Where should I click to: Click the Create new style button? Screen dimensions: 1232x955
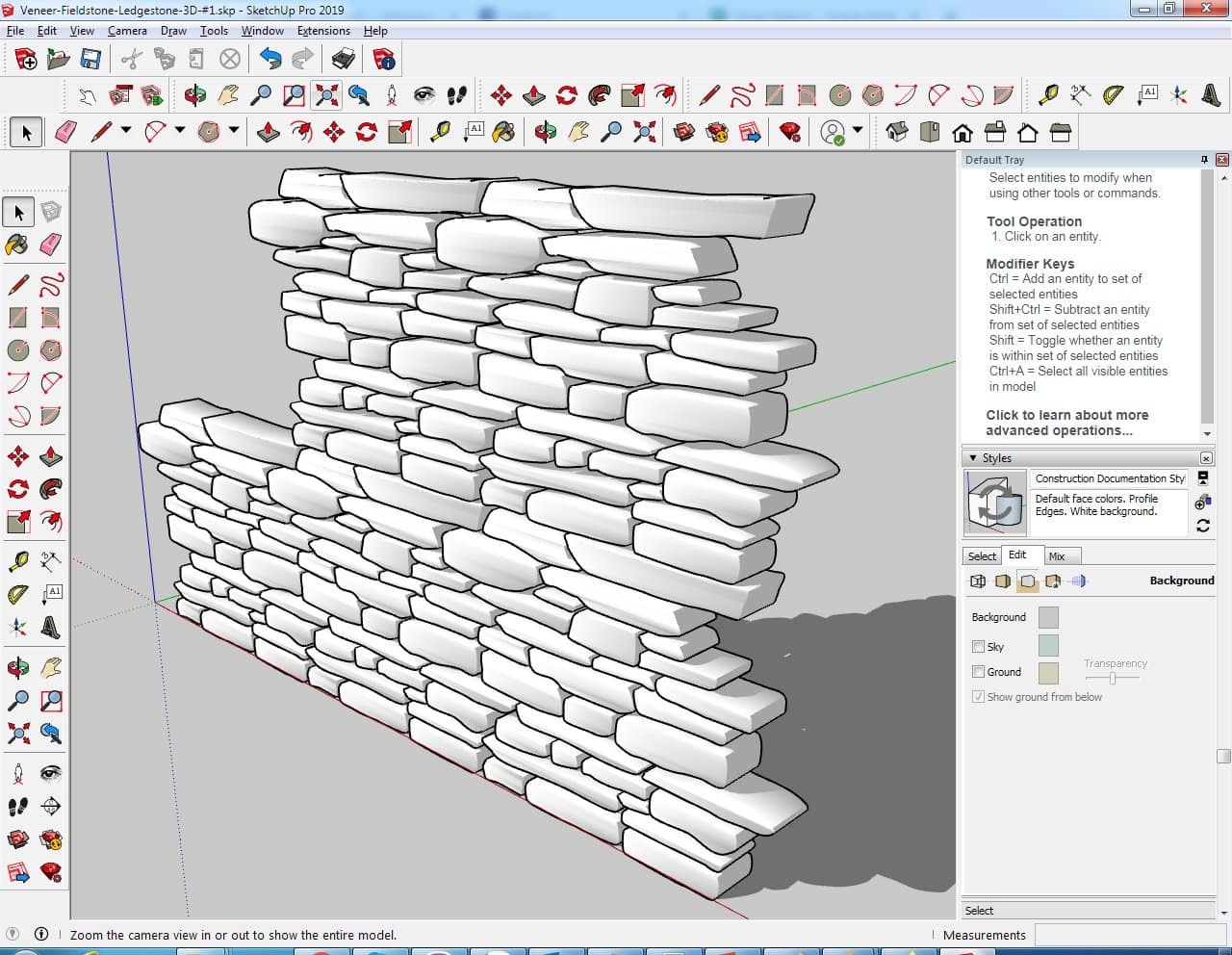(1202, 503)
